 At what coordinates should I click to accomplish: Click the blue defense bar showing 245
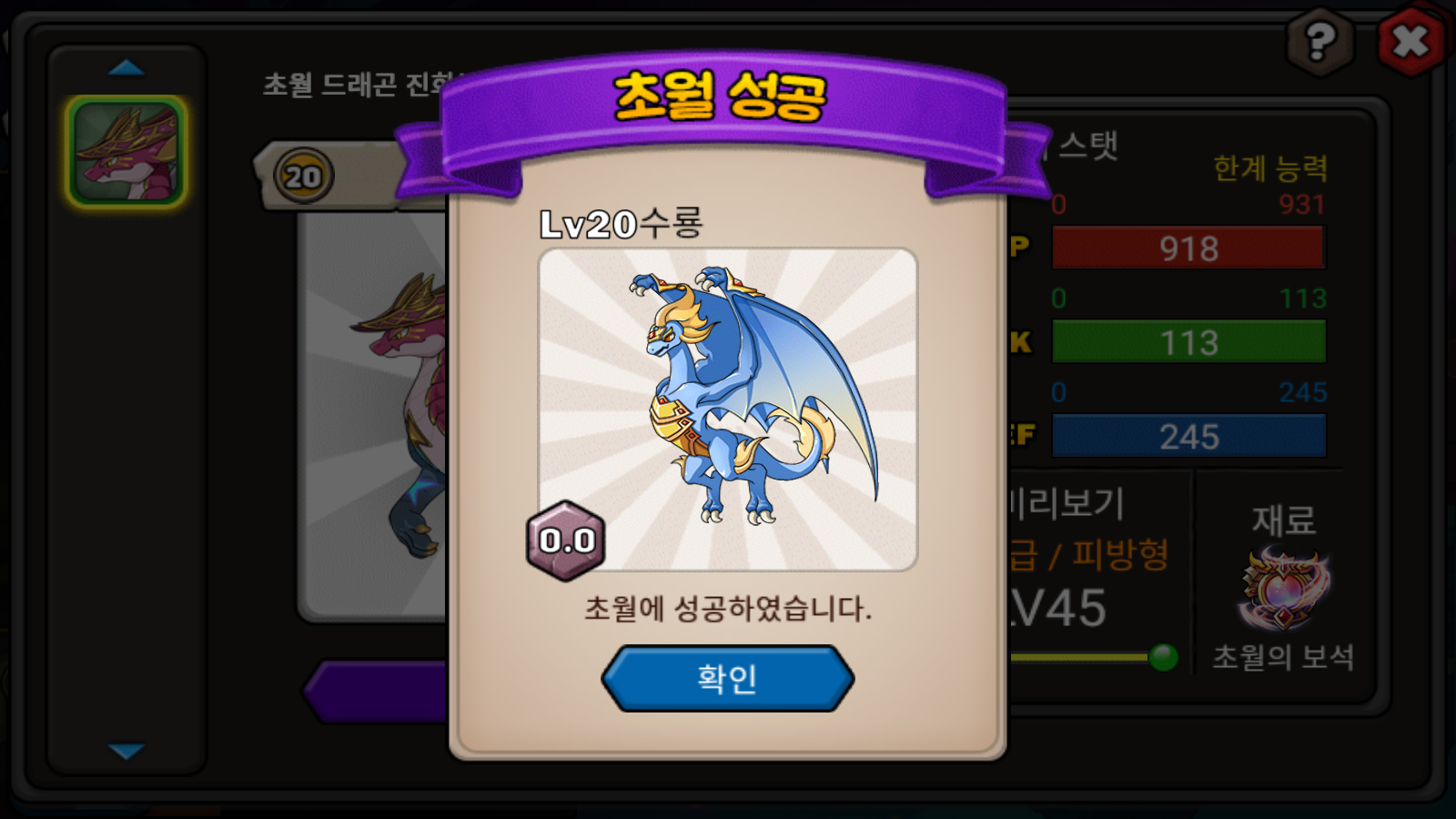[1188, 436]
